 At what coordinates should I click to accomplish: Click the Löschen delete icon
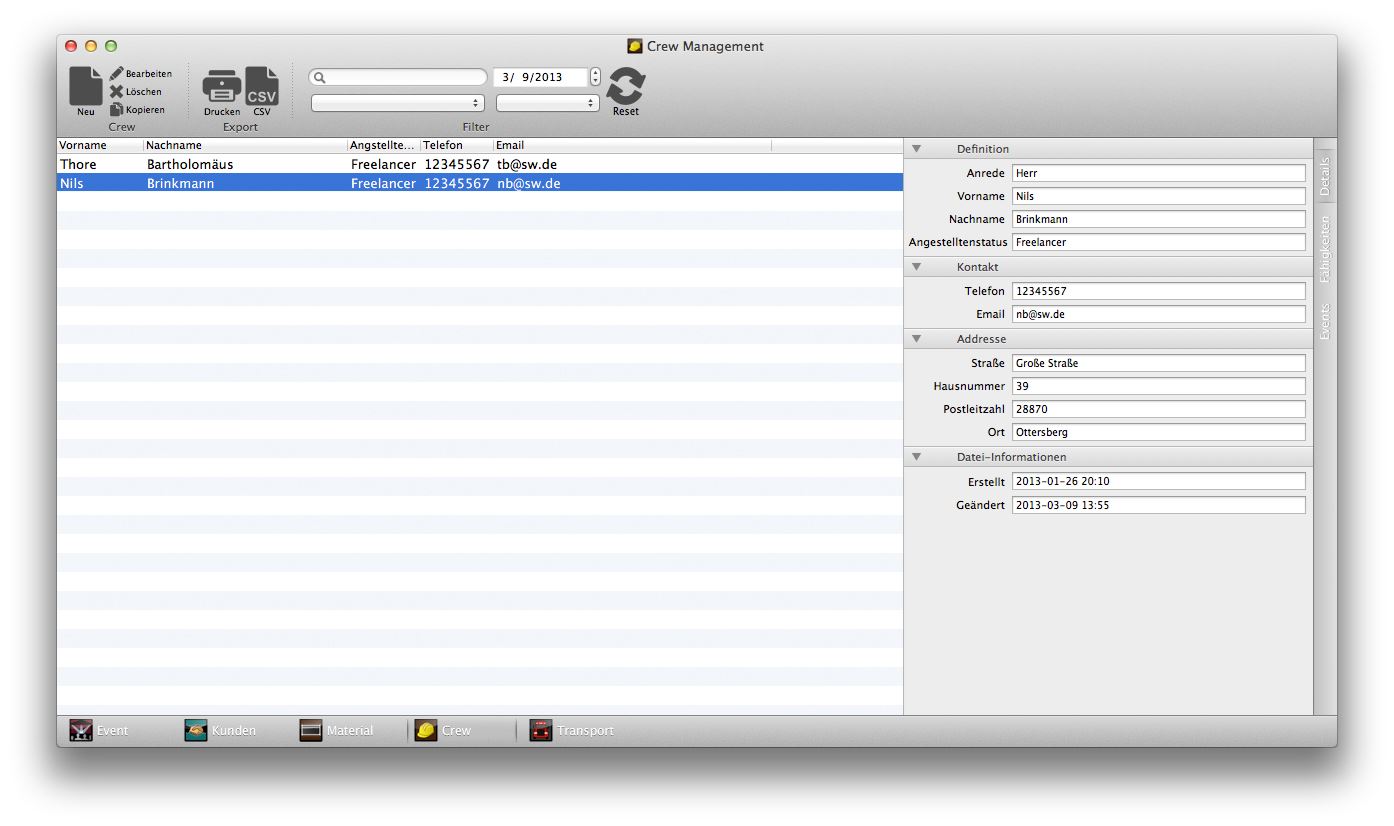click(117, 92)
